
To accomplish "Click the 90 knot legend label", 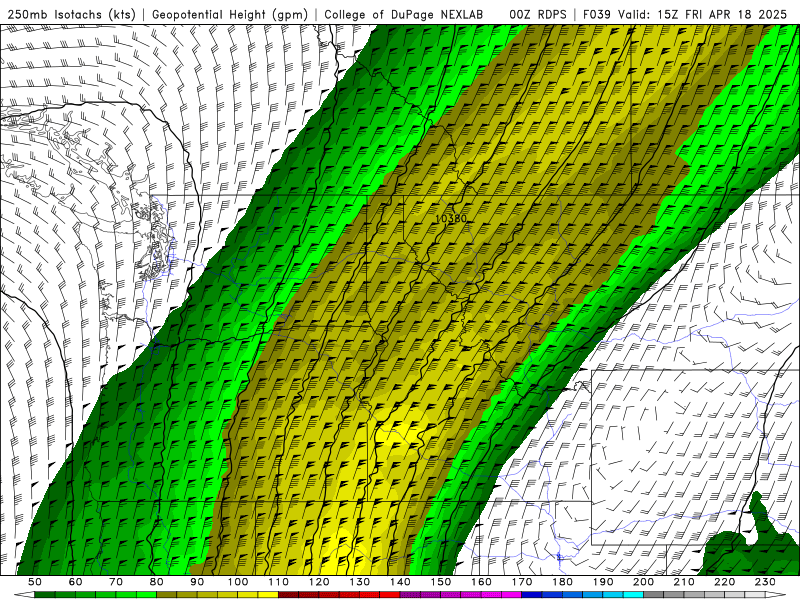I will pyautogui.click(x=197, y=582).
